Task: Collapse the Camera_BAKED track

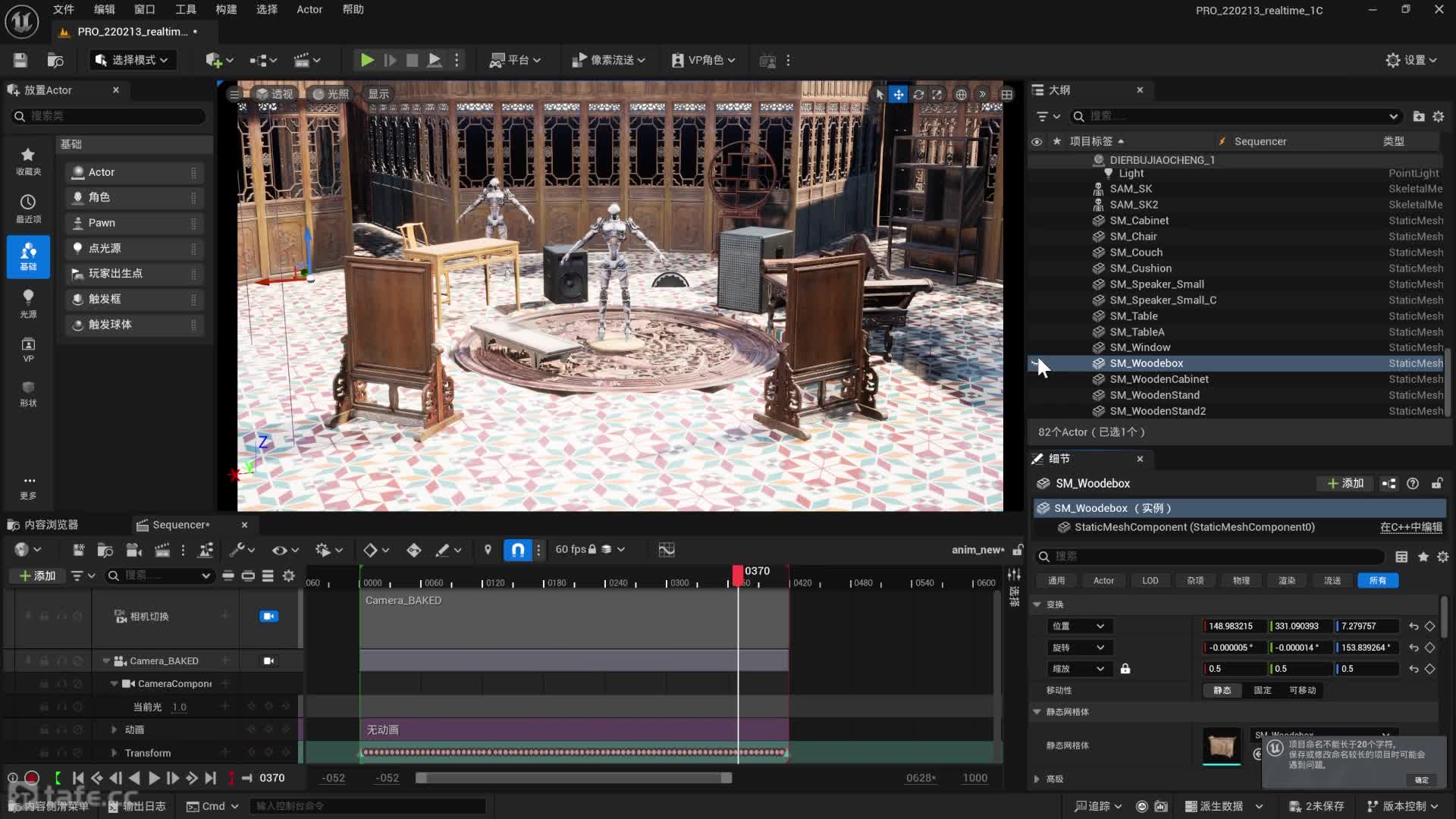Action: pyautogui.click(x=107, y=661)
